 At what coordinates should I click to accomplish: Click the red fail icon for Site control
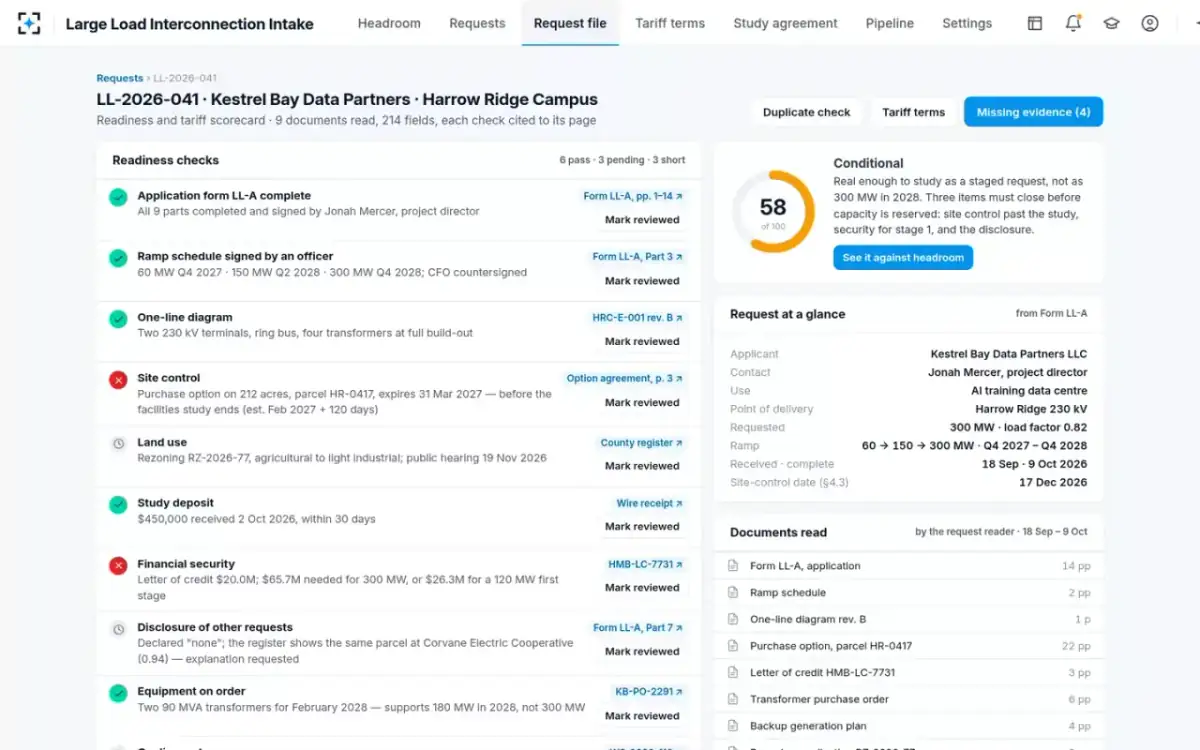118,380
